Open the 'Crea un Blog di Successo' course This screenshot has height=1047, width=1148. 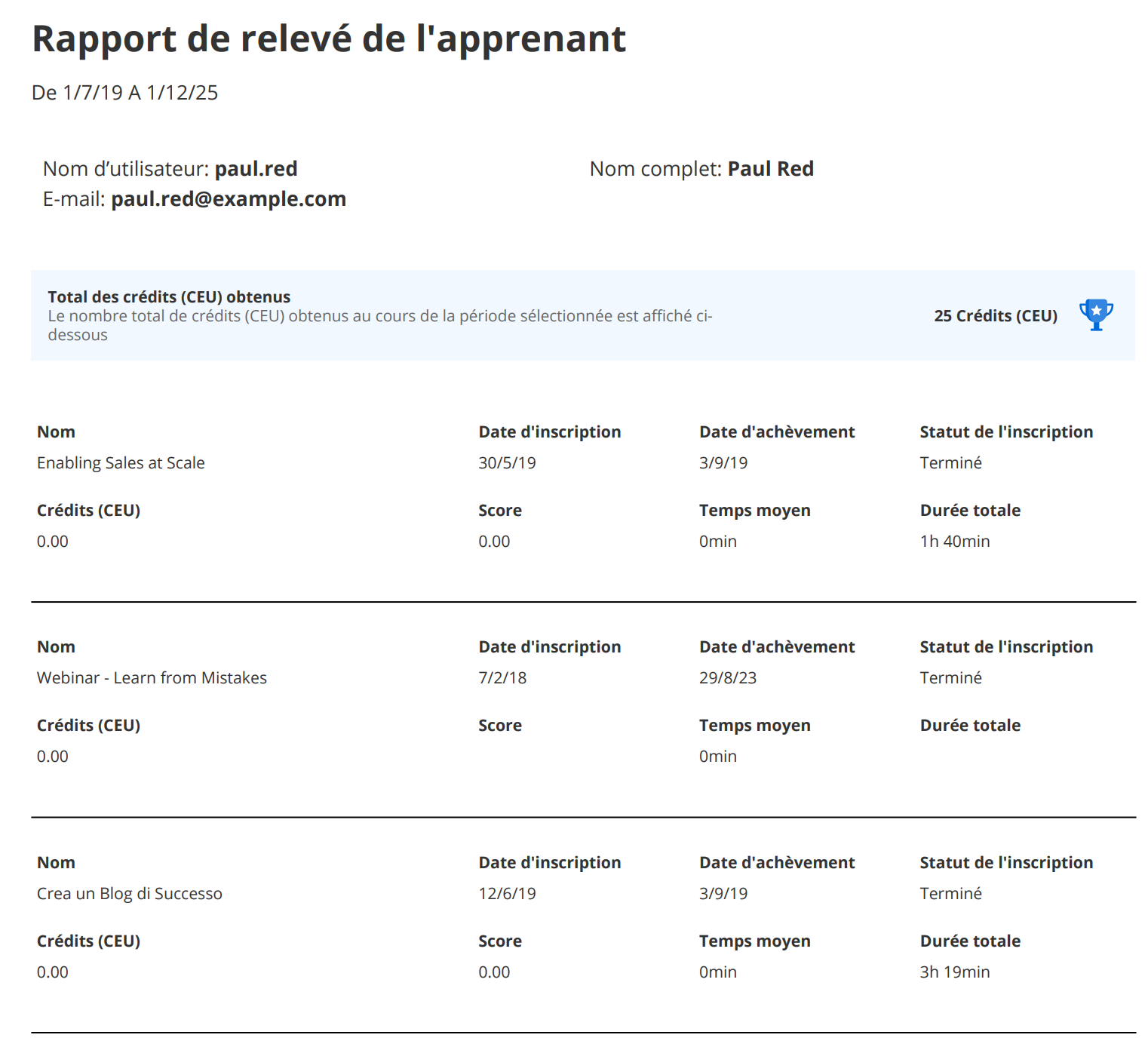point(129,894)
